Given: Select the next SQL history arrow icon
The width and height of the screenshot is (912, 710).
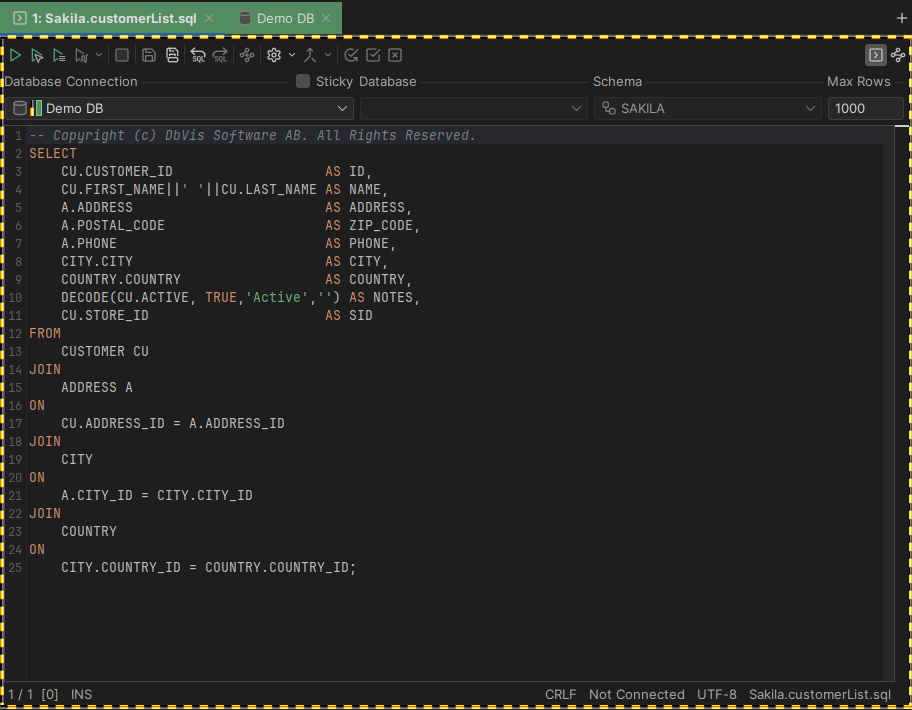Looking at the screenshot, I should click(220, 55).
